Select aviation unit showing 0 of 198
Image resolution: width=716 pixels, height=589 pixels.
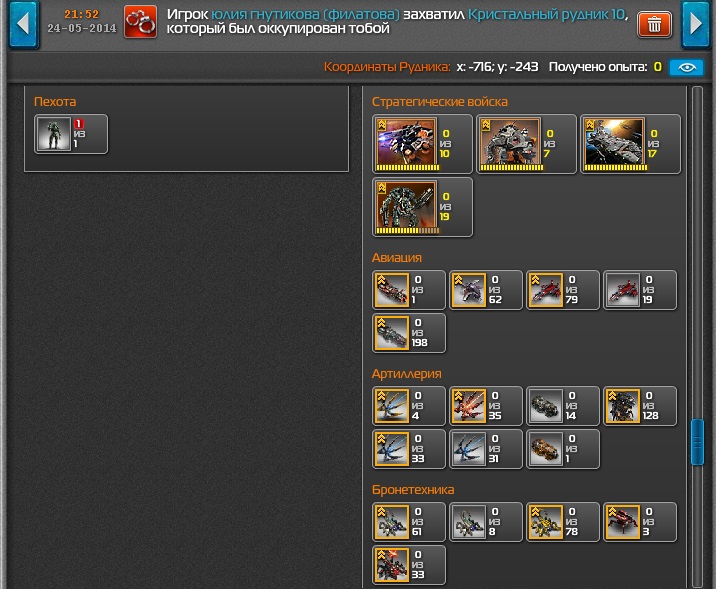(x=409, y=333)
